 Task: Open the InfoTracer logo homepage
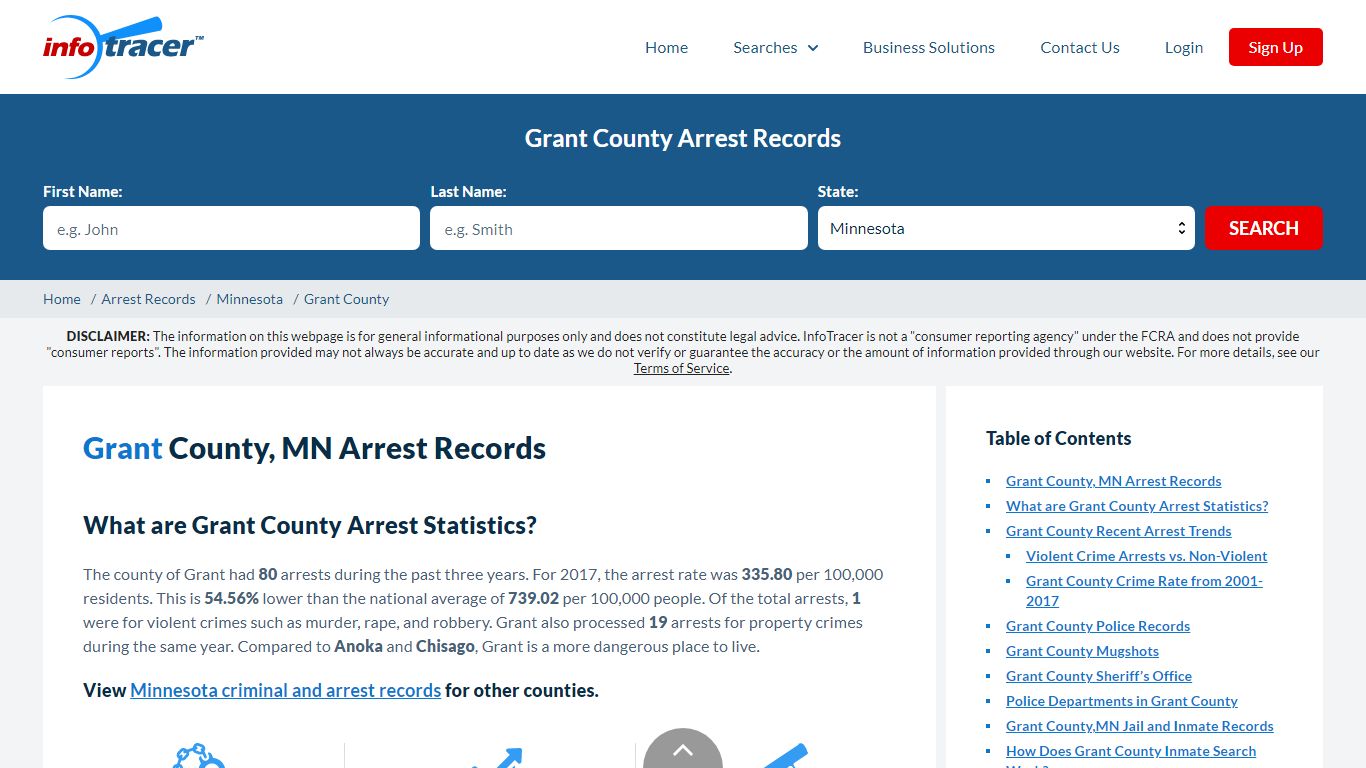coord(123,47)
